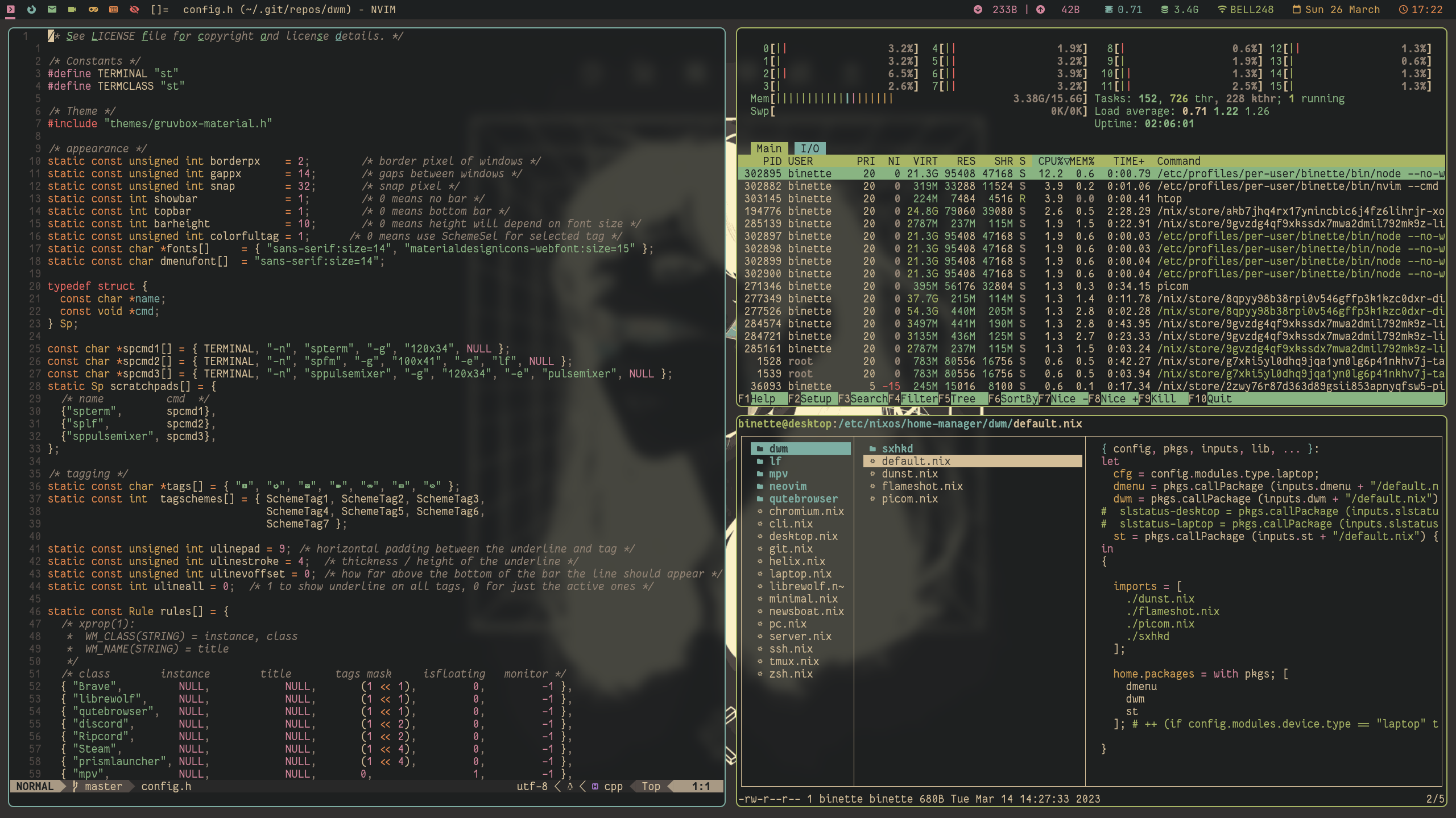Viewport: 1456px width, 818px height.
Task: Toggle htop F5 Tree view
Action: (x=962, y=399)
